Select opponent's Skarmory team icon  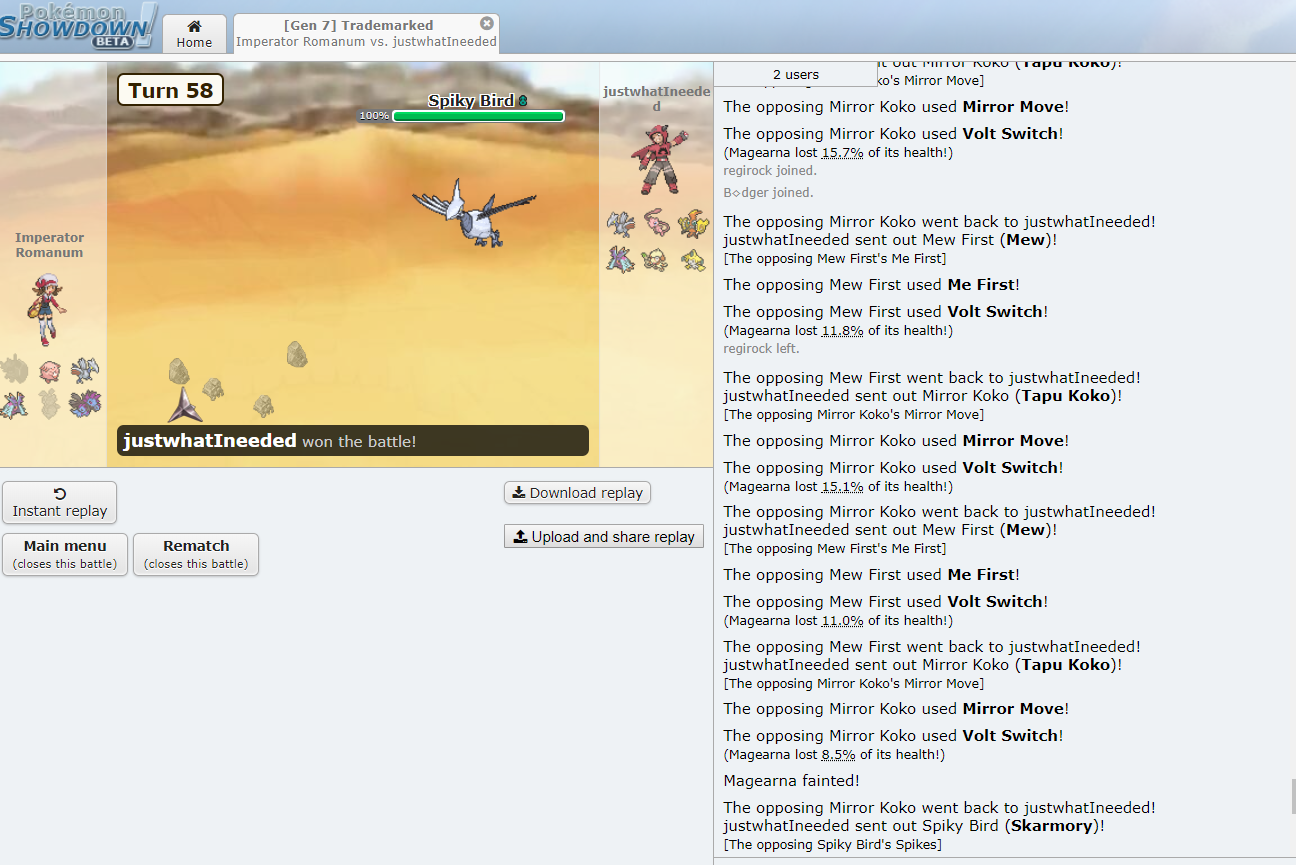pyautogui.click(x=621, y=223)
